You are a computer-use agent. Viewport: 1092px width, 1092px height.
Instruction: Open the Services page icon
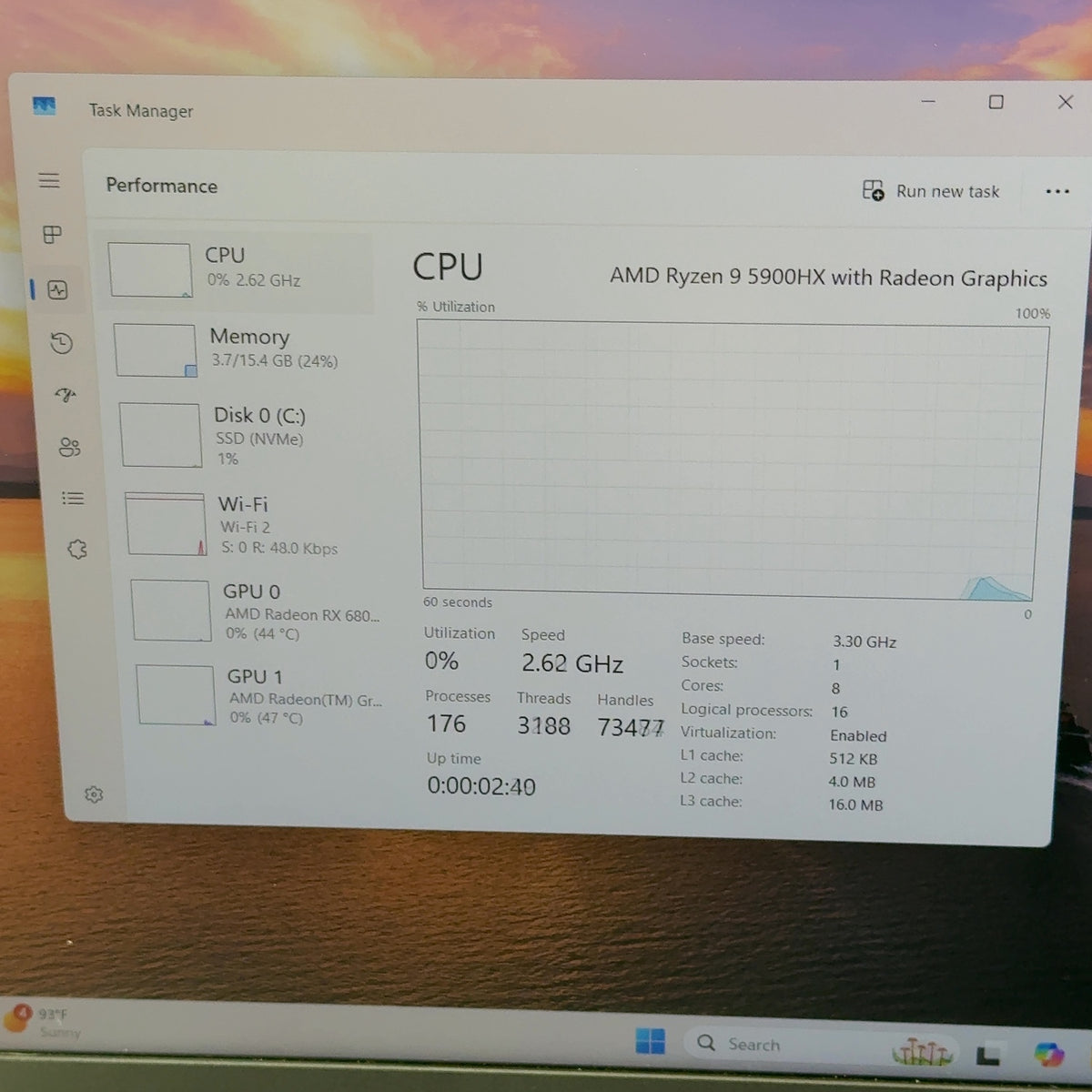coord(77,549)
